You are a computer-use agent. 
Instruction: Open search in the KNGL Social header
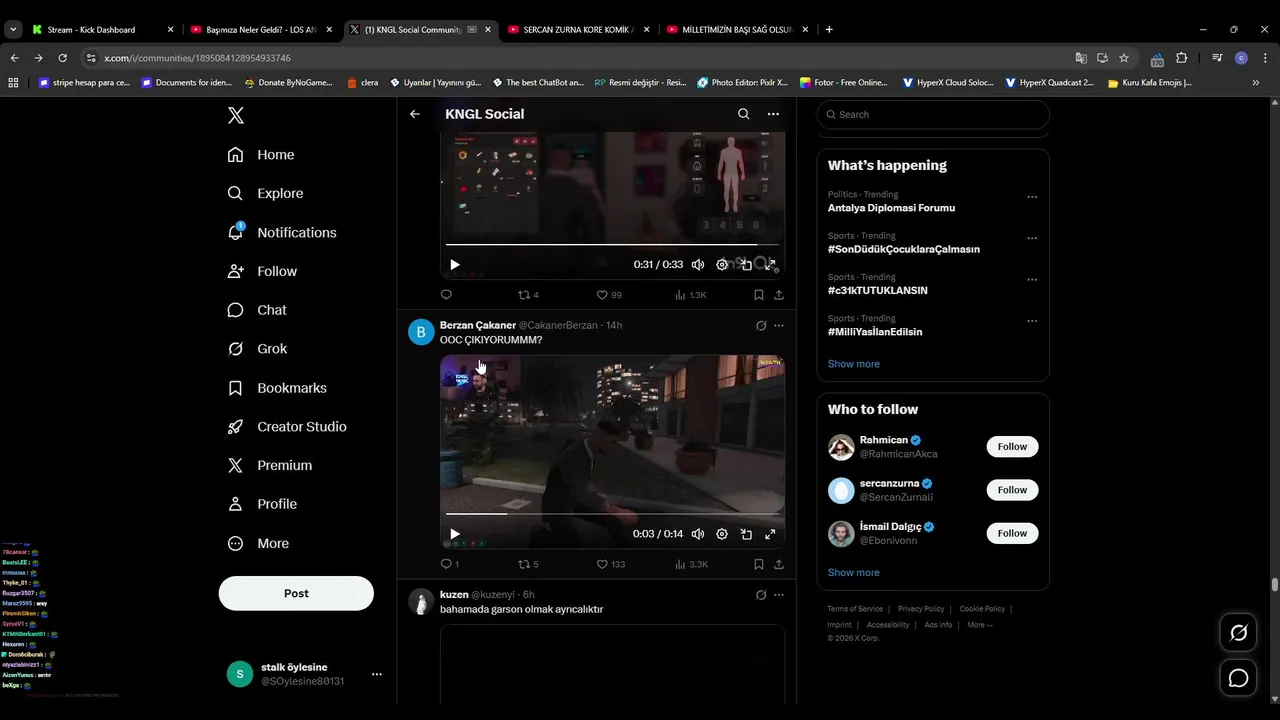[744, 114]
